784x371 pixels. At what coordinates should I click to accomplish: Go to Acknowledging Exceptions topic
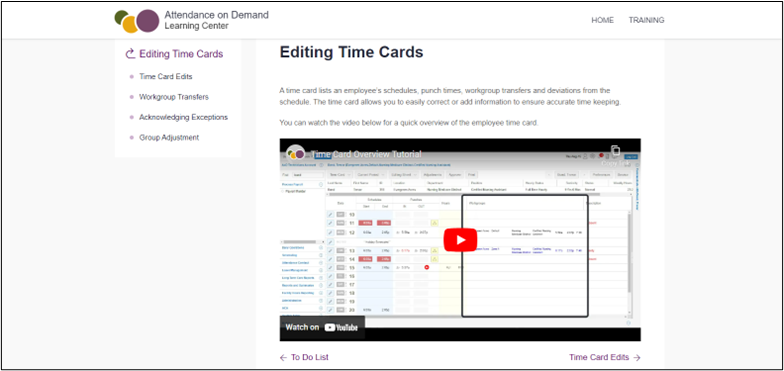184,118
